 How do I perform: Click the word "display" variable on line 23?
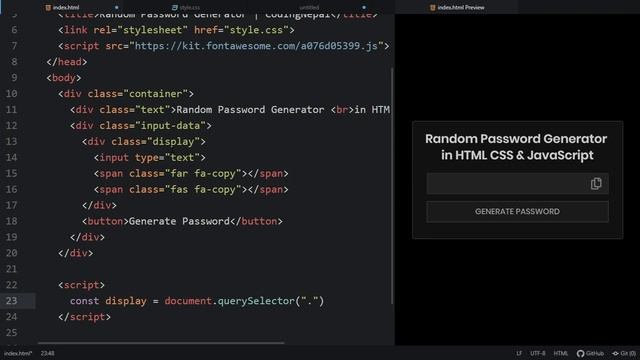coord(126,301)
